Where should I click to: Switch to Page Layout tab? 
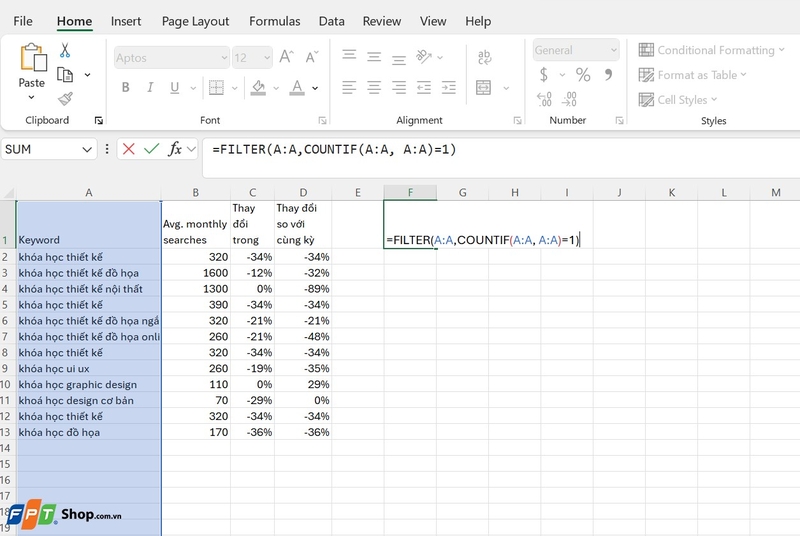click(x=195, y=21)
